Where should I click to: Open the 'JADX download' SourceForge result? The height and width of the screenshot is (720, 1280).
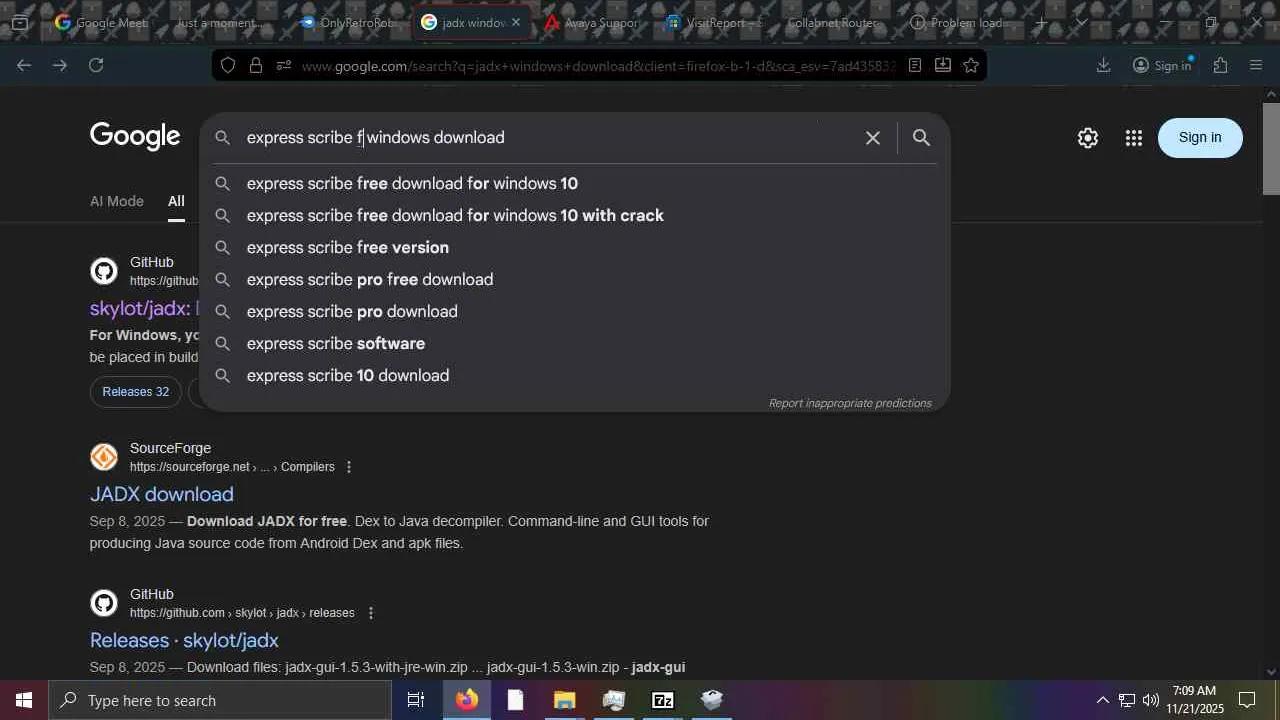(162, 494)
